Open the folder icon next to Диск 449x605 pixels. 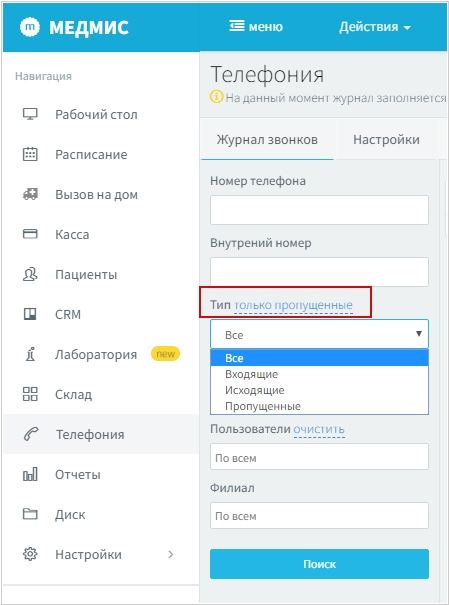[x=30, y=514]
